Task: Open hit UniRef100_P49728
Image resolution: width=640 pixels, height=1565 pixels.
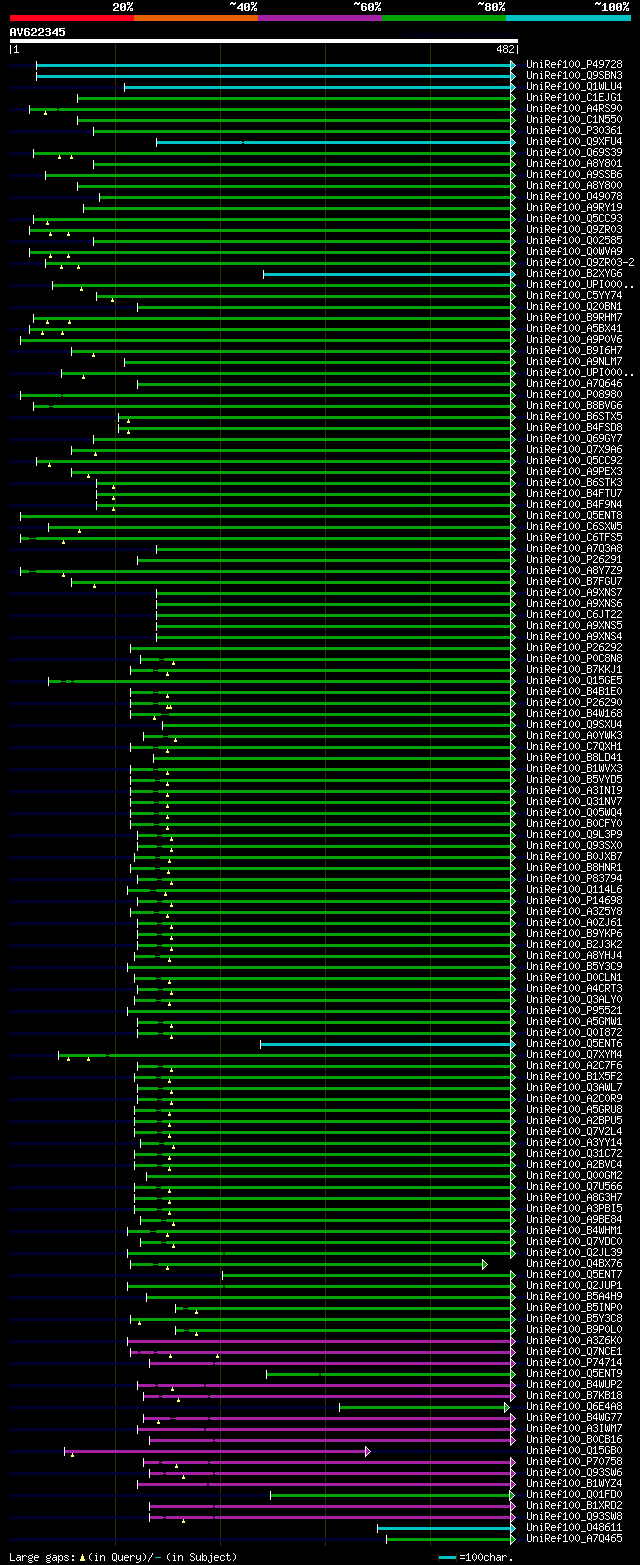Action: [x=574, y=65]
